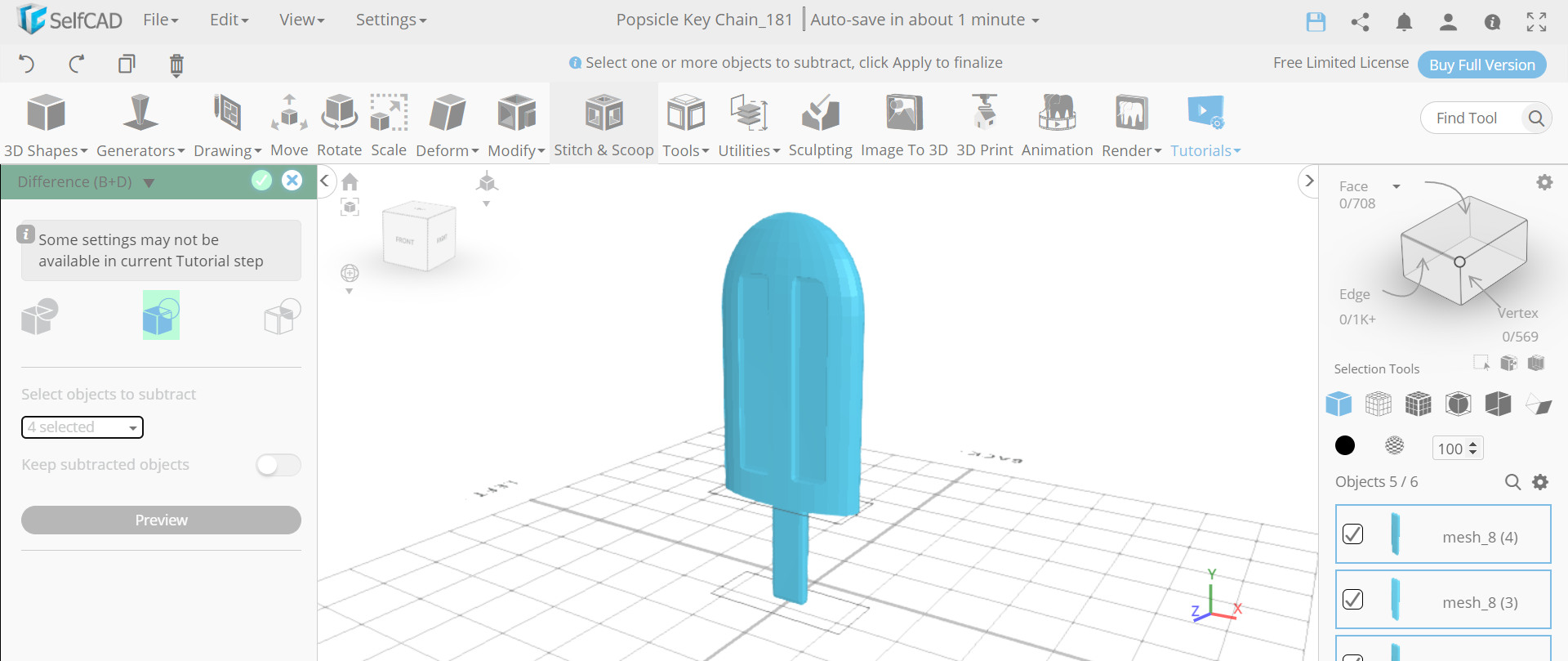
Task: Open the Tools toolbar icon
Action: (686, 125)
